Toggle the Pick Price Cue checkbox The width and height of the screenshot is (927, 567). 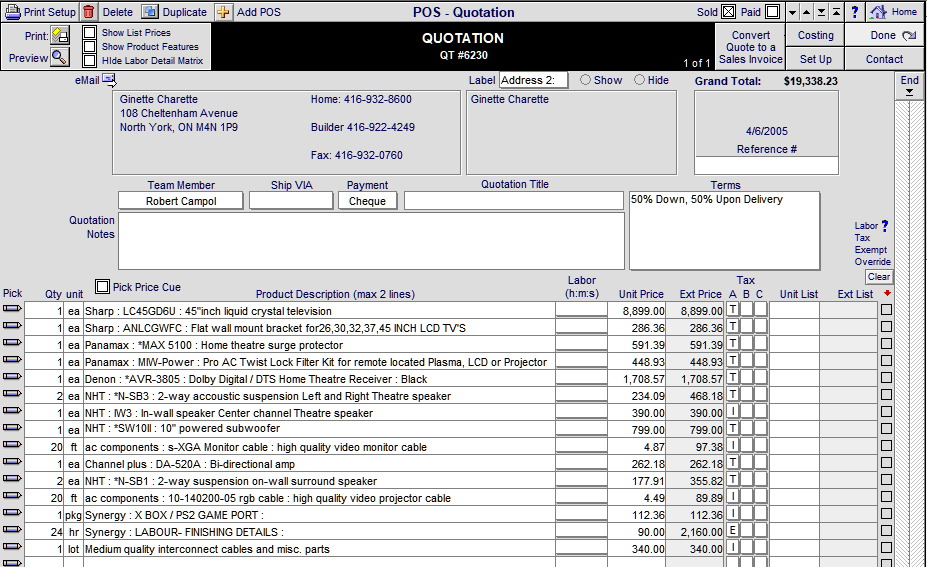point(102,287)
